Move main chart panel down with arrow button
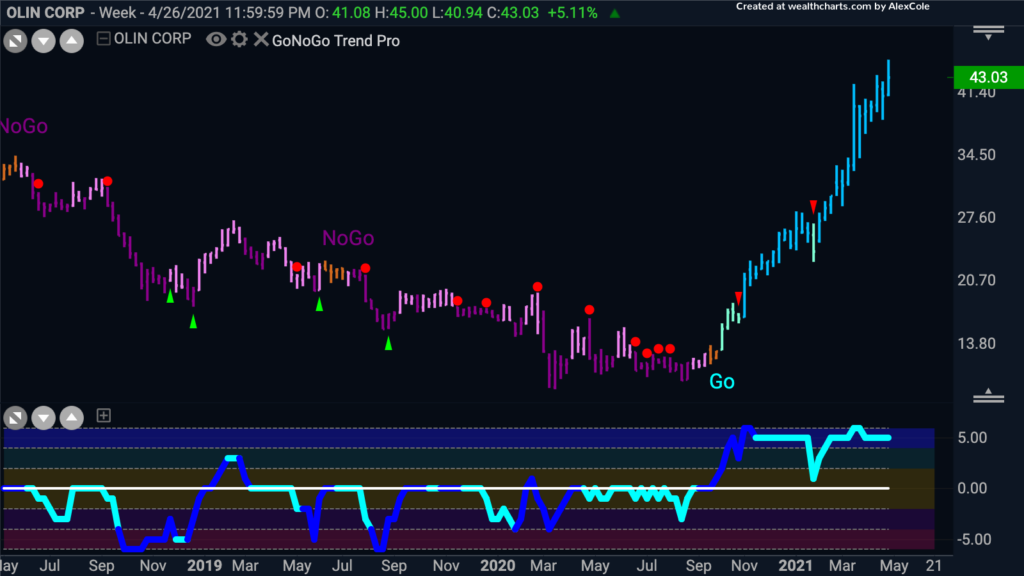The image size is (1024, 576). point(44,41)
